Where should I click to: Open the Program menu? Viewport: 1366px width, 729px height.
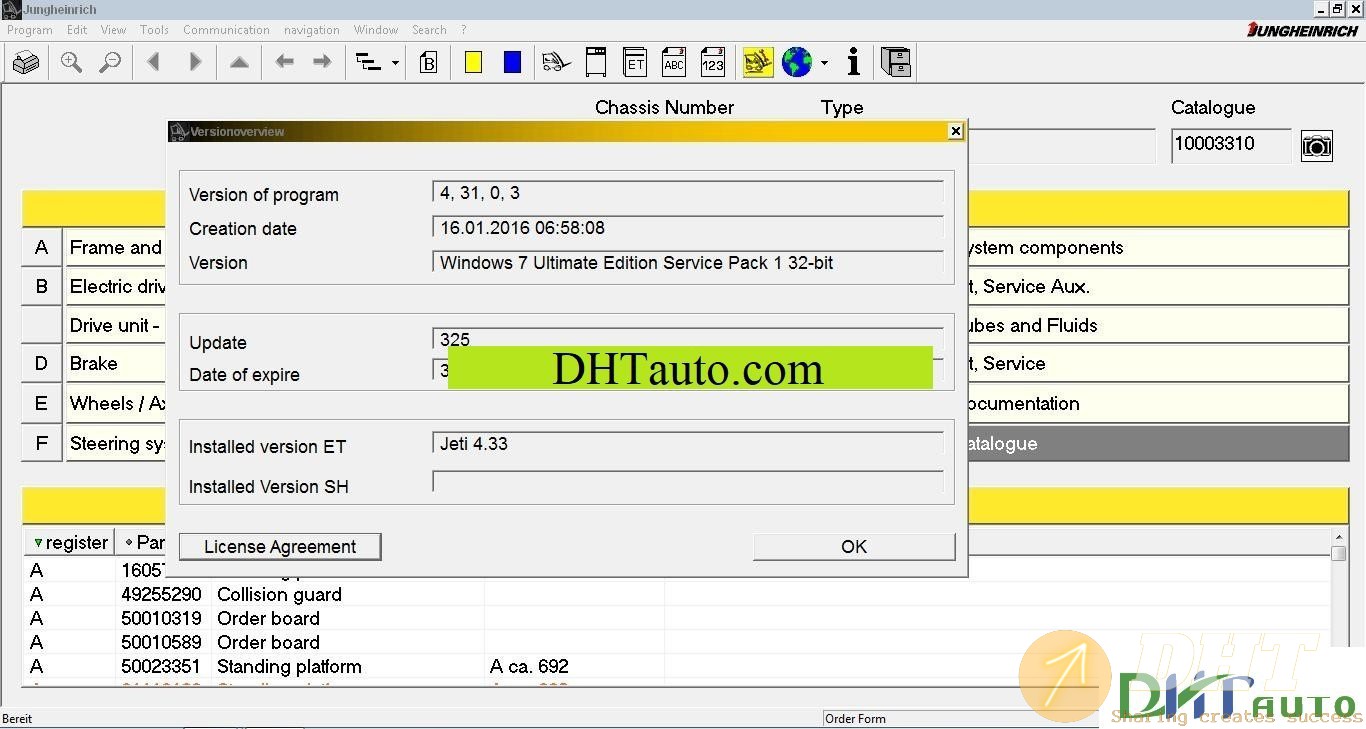coord(30,30)
